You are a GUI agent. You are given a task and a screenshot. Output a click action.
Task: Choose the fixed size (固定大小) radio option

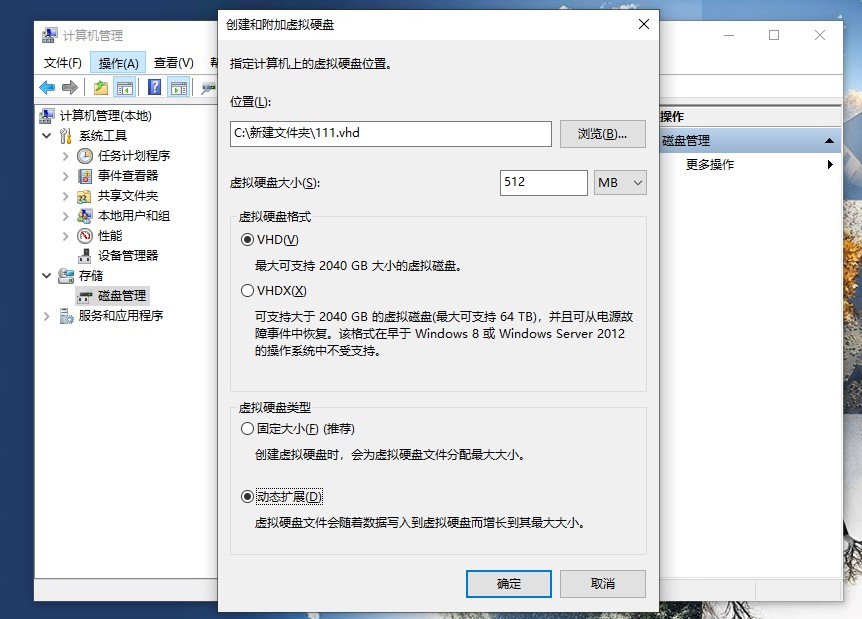pos(247,429)
